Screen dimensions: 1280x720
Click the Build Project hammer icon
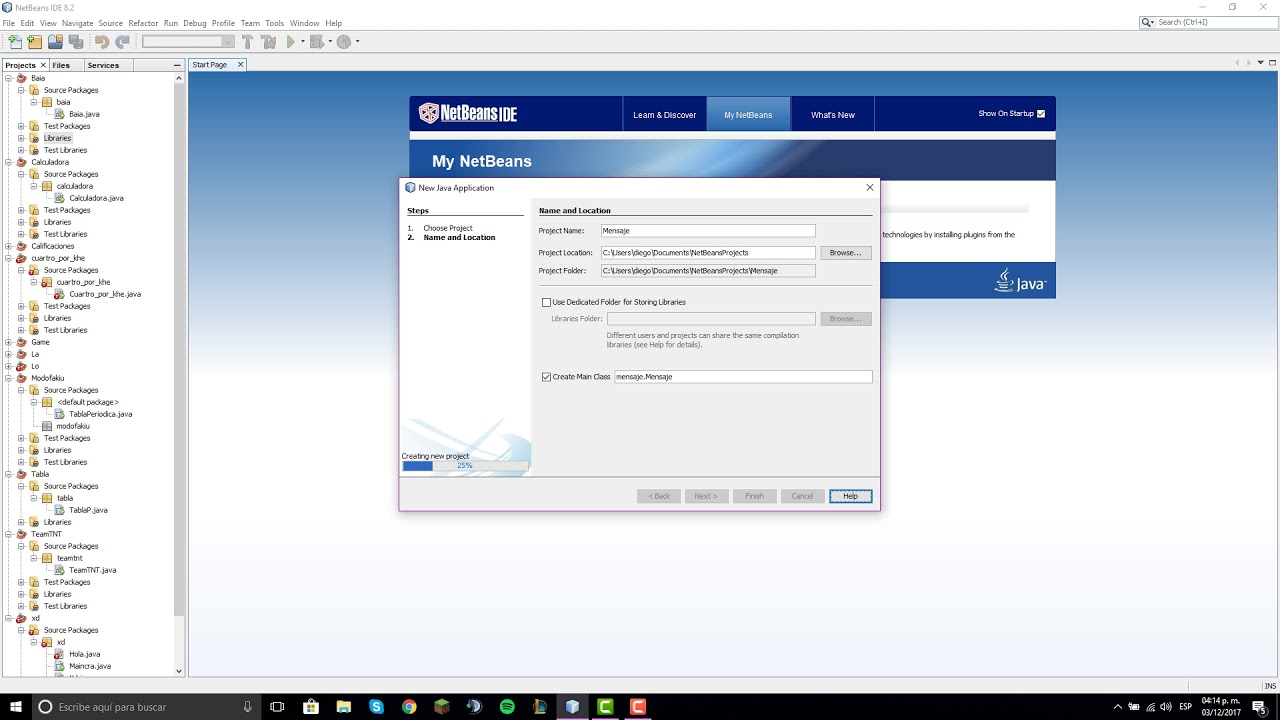point(247,42)
